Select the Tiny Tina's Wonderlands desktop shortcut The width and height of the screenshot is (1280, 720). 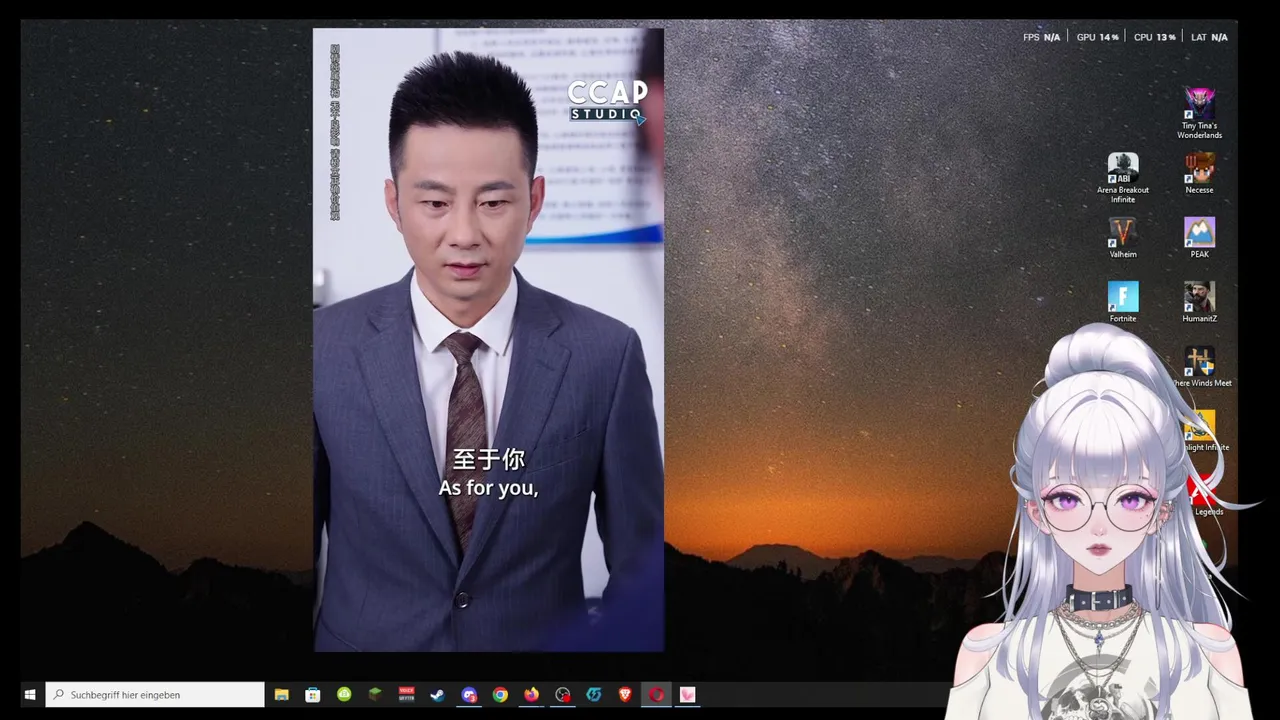point(1199,113)
